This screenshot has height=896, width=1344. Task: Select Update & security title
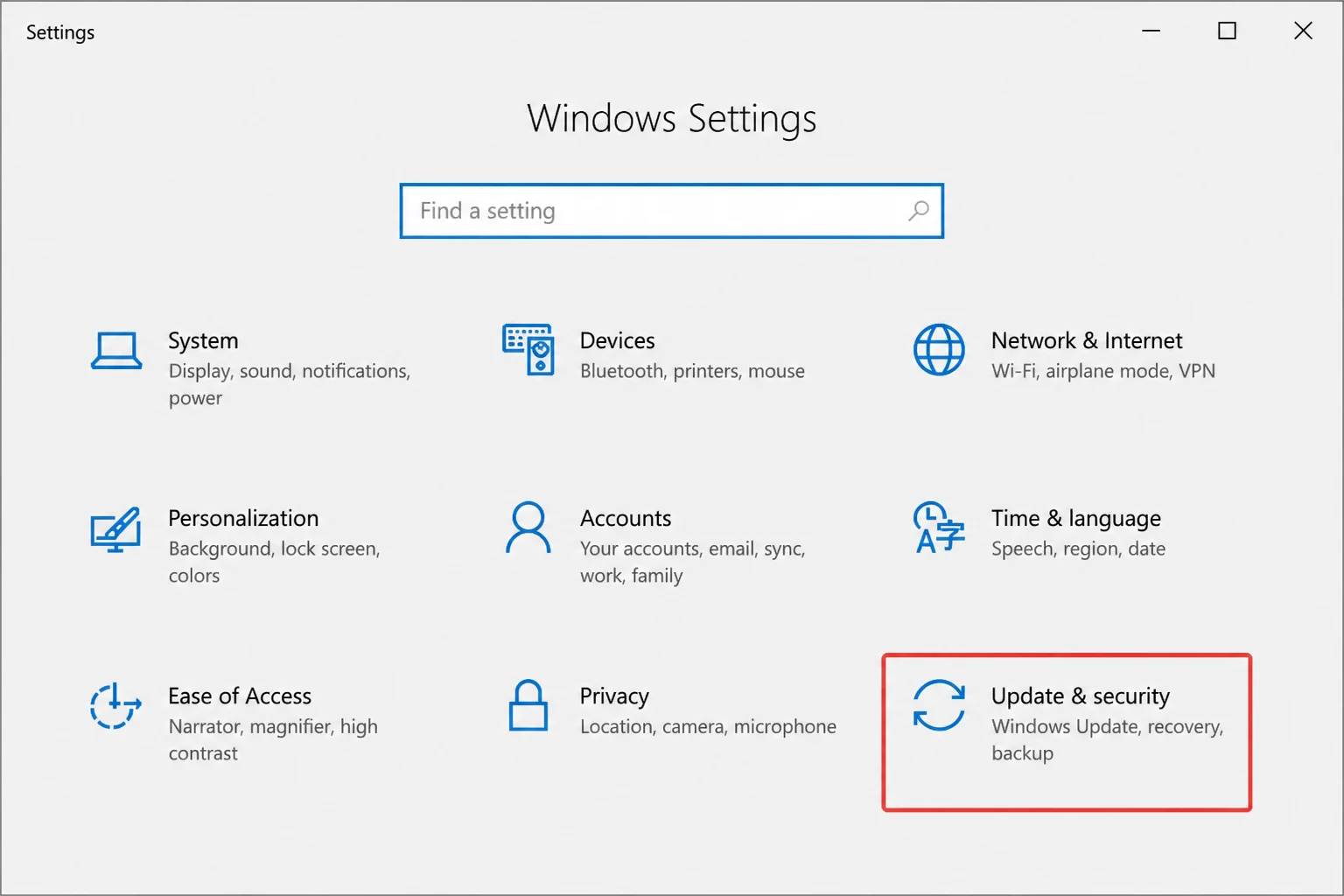point(1081,696)
